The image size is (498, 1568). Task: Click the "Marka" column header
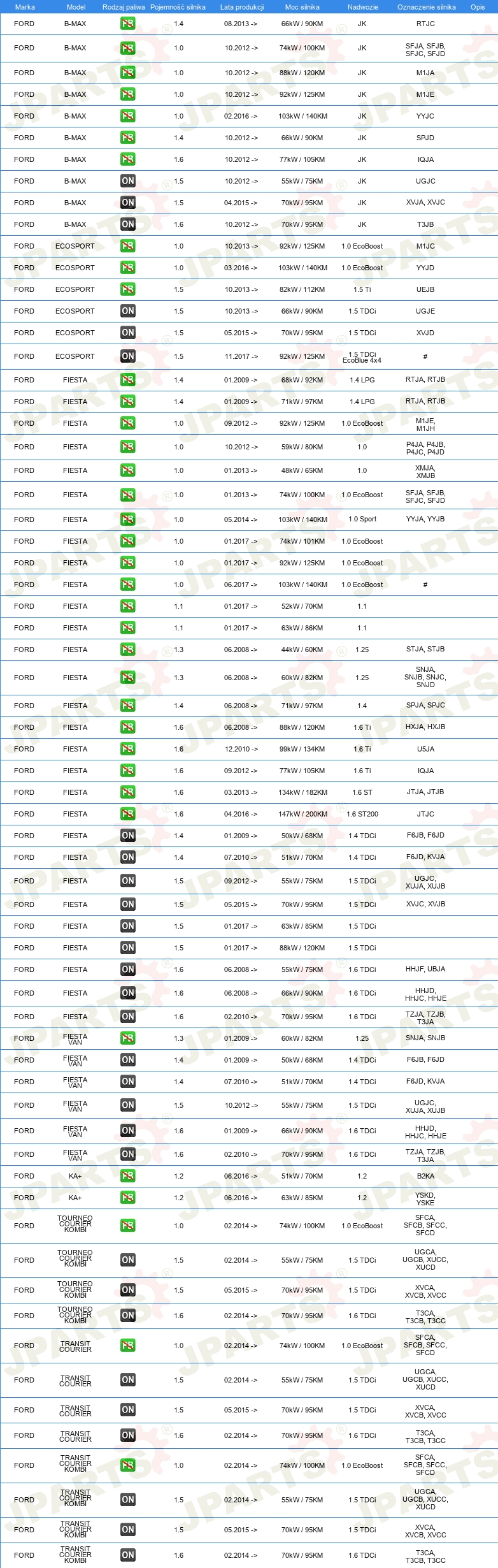pyautogui.click(x=25, y=7)
